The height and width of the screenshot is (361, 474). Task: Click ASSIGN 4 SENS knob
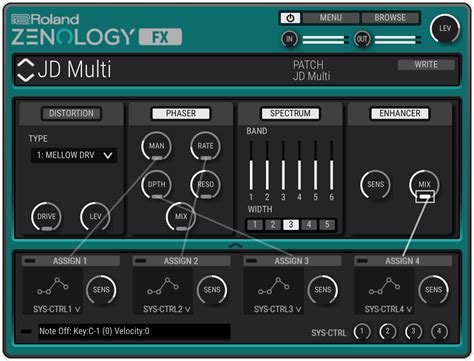433,290
